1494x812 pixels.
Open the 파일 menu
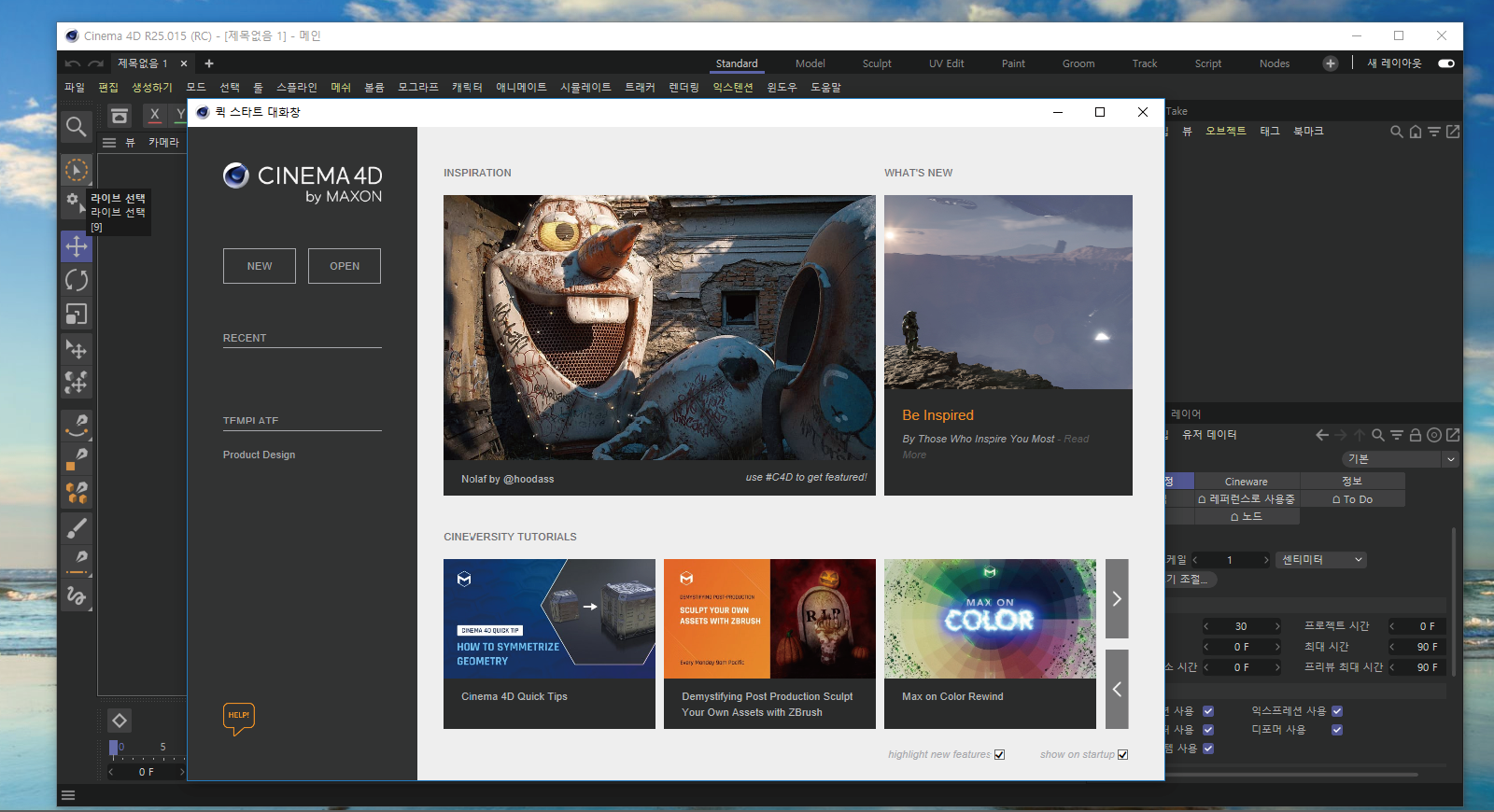75,88
